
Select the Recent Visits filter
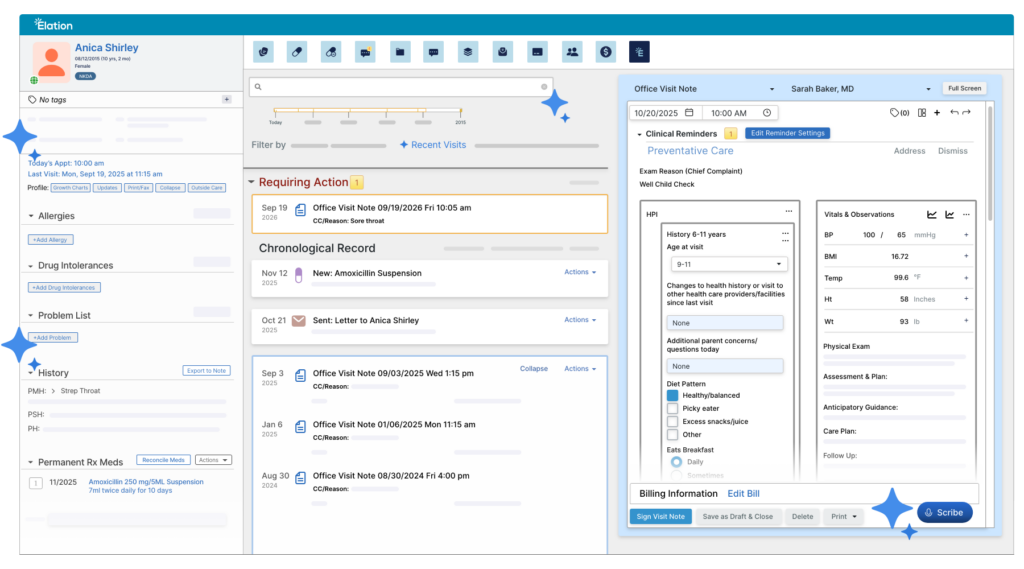click(433, 145)
